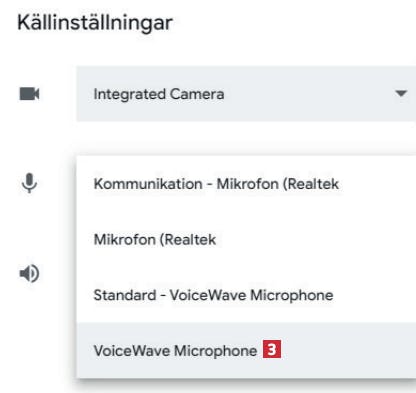Choose the Mikrofon (Realtek entry
The height and width of the screenshot is (393, 416).
point(246,239)
